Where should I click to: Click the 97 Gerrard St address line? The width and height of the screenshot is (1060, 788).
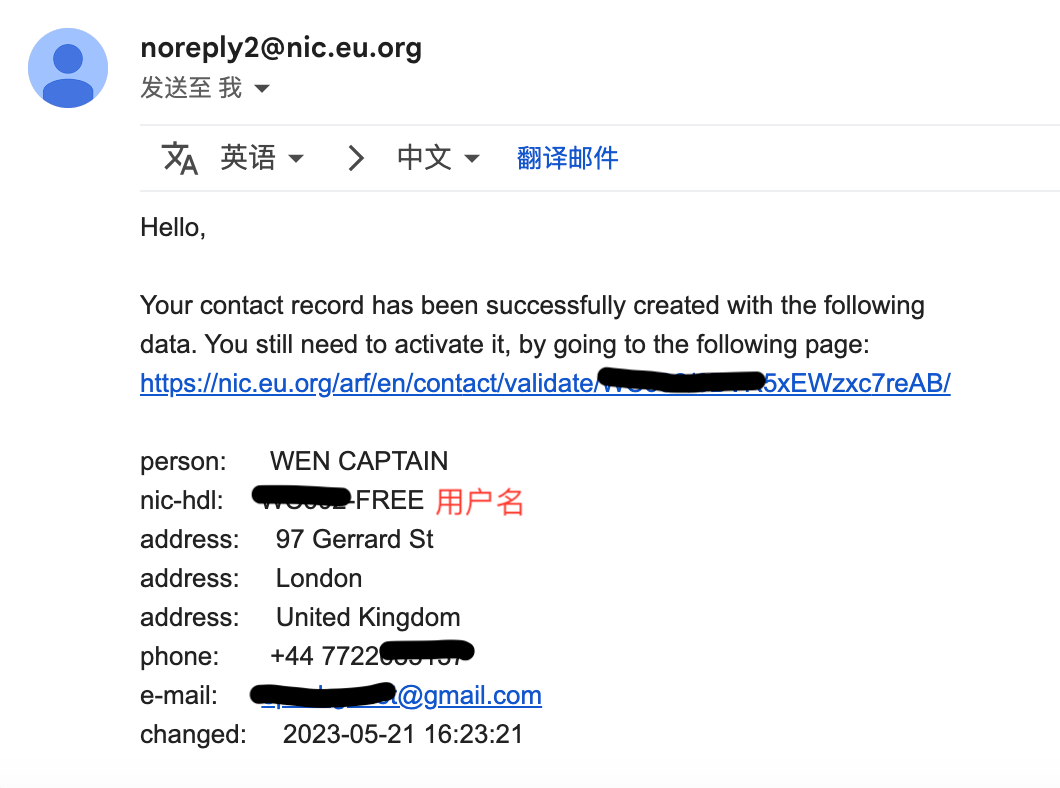[354, 539]
